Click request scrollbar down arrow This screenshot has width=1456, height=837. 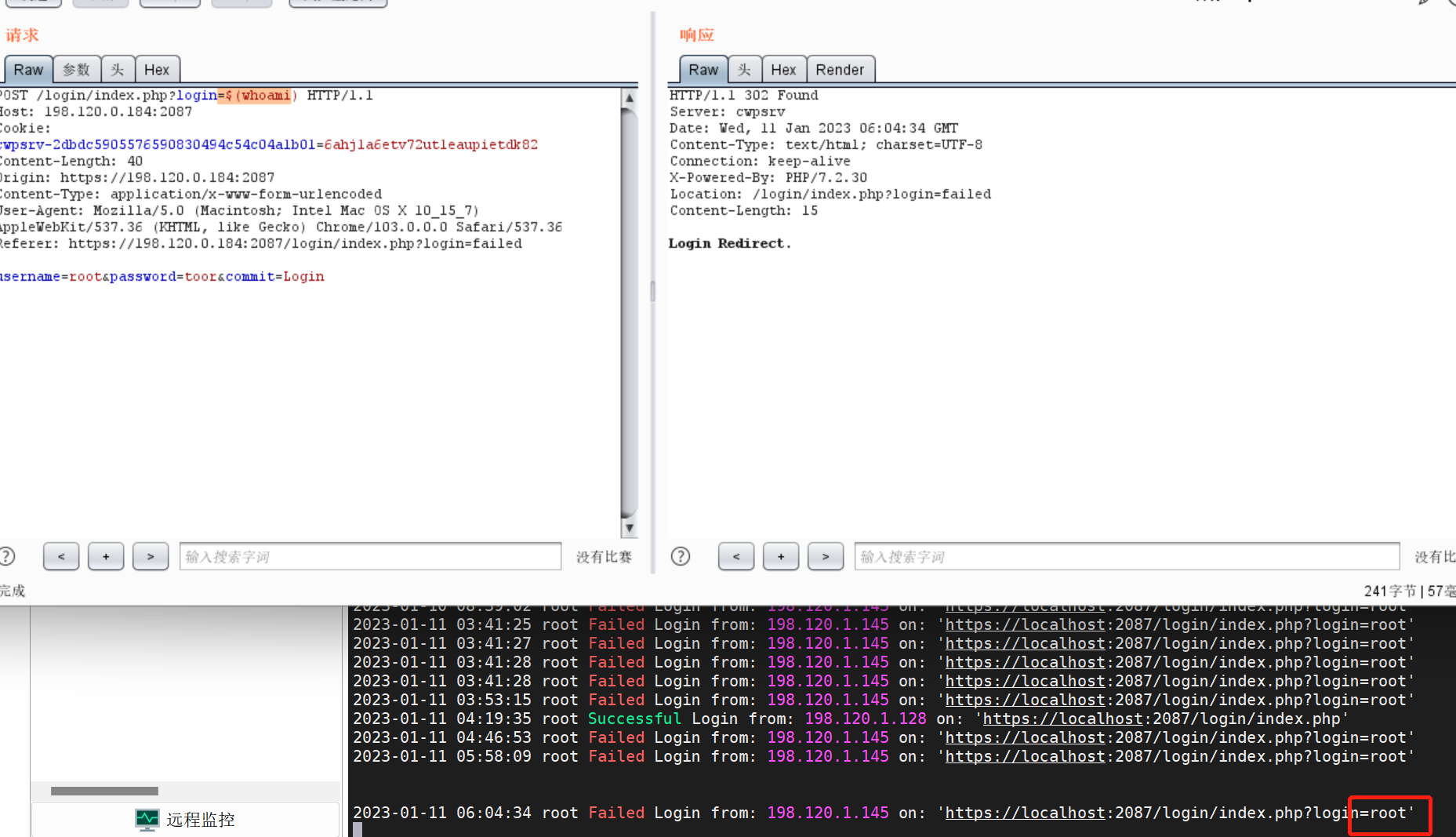click(629, 528)
